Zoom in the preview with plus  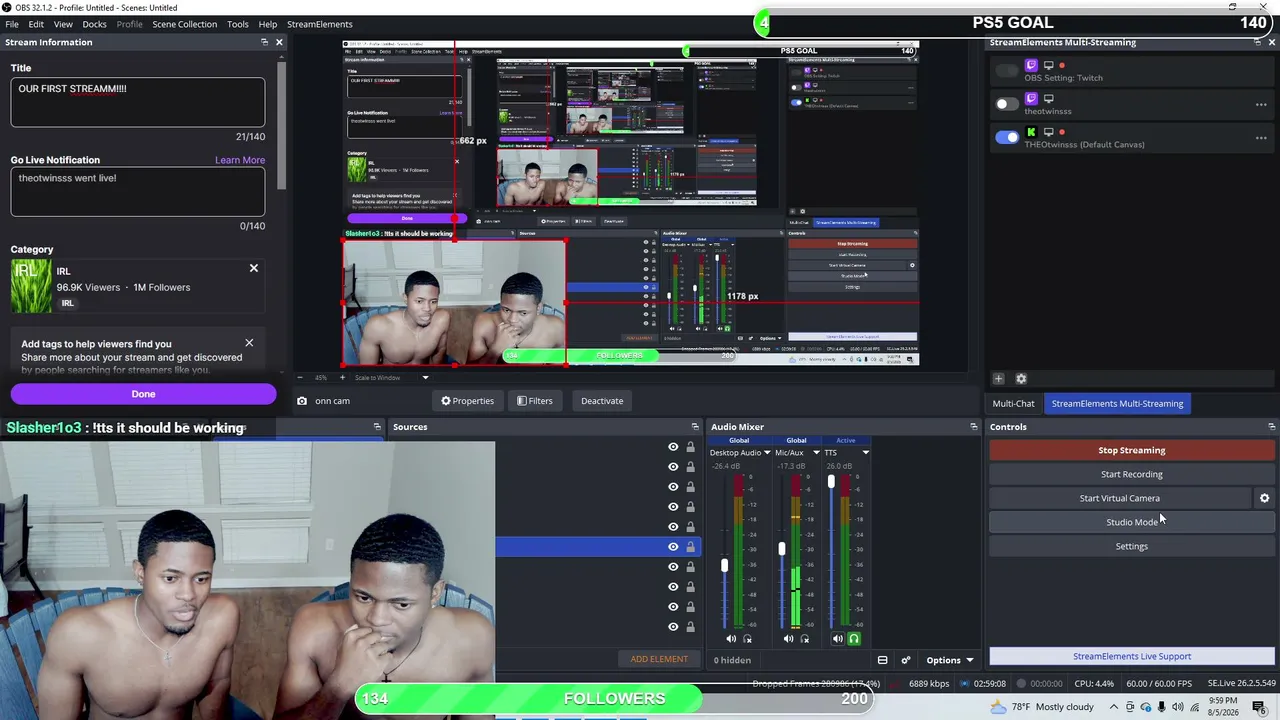coord(343,378)
